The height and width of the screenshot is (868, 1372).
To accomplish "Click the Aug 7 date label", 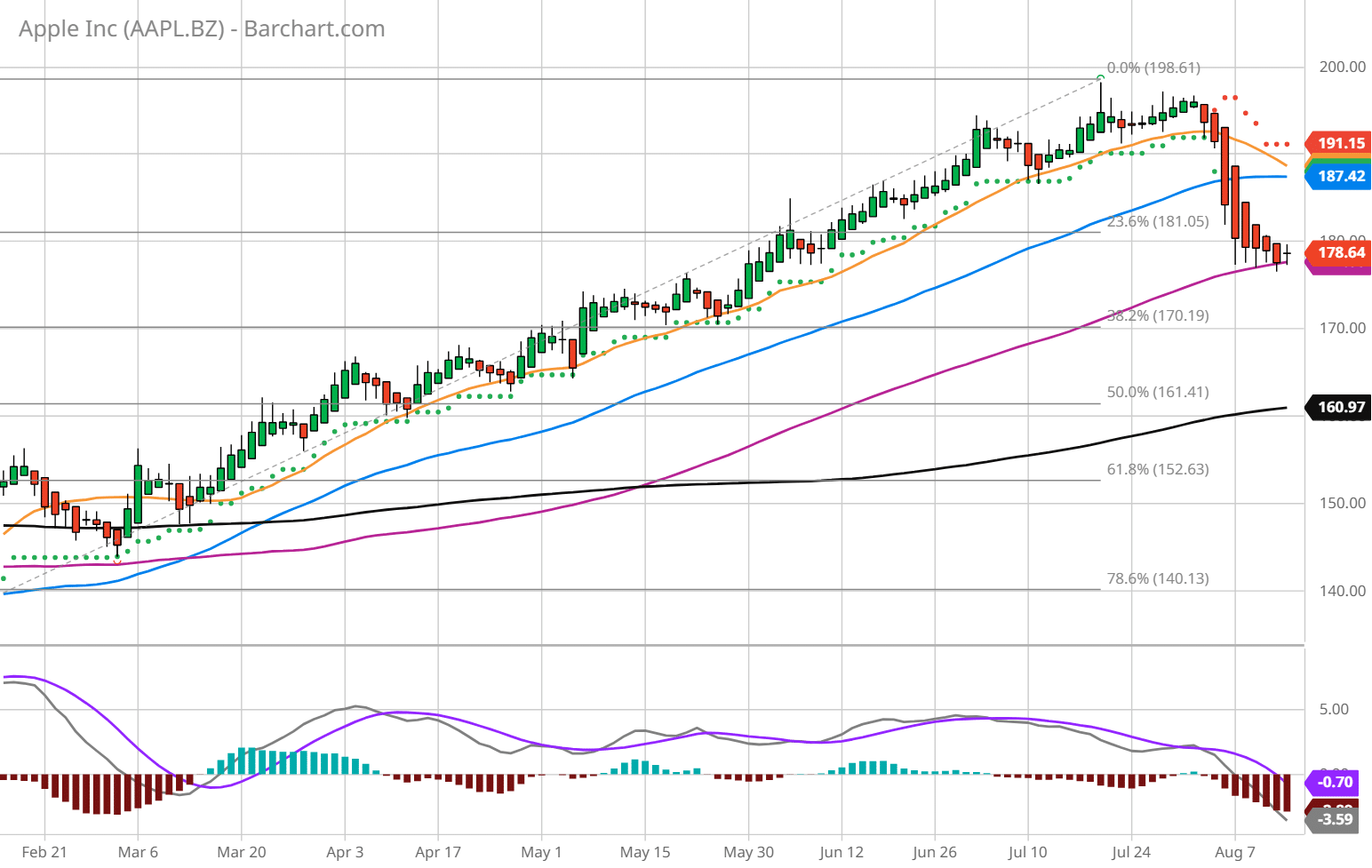I will [1235, 852].
